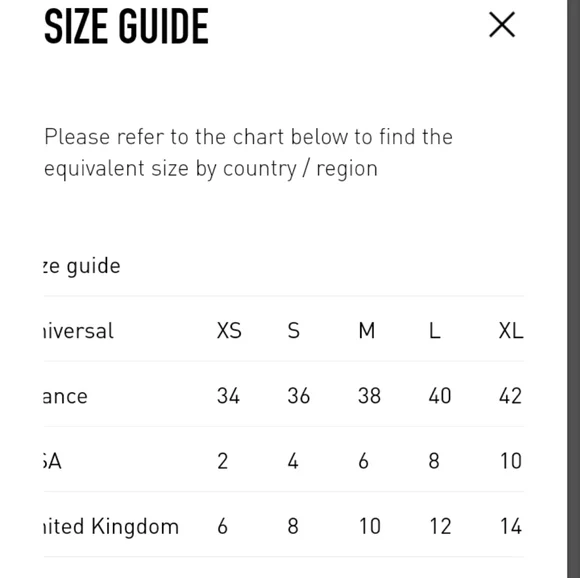Image resolution: width=580 pixels, height=578 pixels.
Task: Click the France row label
Action: (x=65, y=396)
